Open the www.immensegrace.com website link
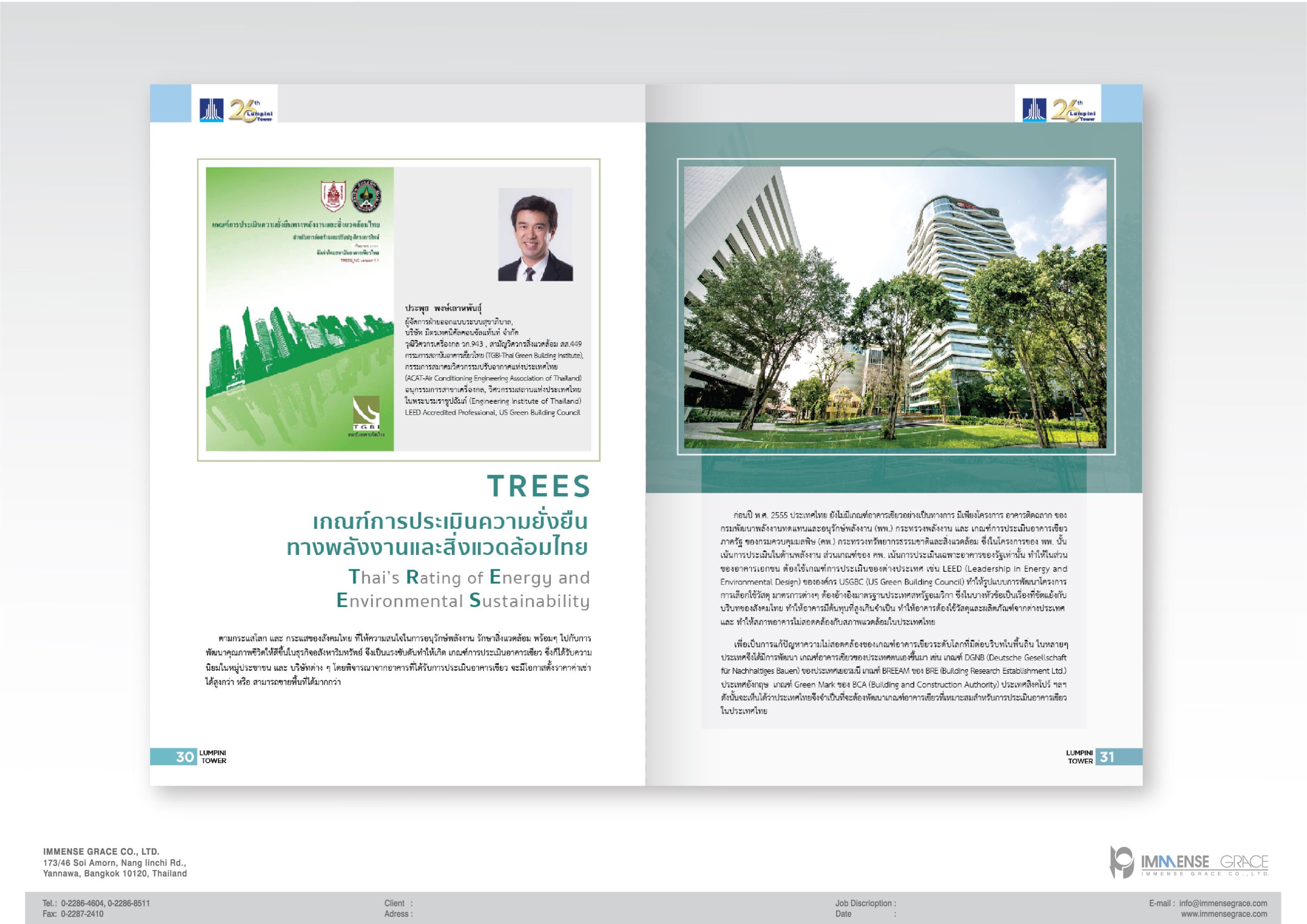This screenshot has height=924, width=1307. click(1224, 914)
